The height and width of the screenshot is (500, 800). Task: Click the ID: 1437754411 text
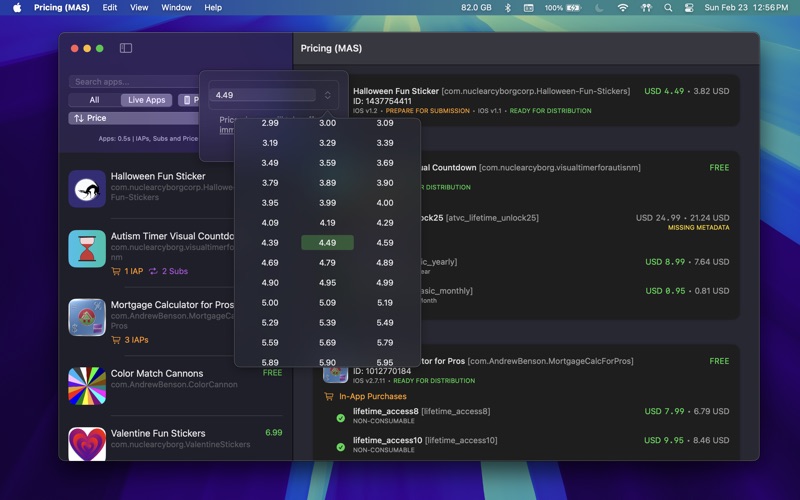[x=382, y=101]
